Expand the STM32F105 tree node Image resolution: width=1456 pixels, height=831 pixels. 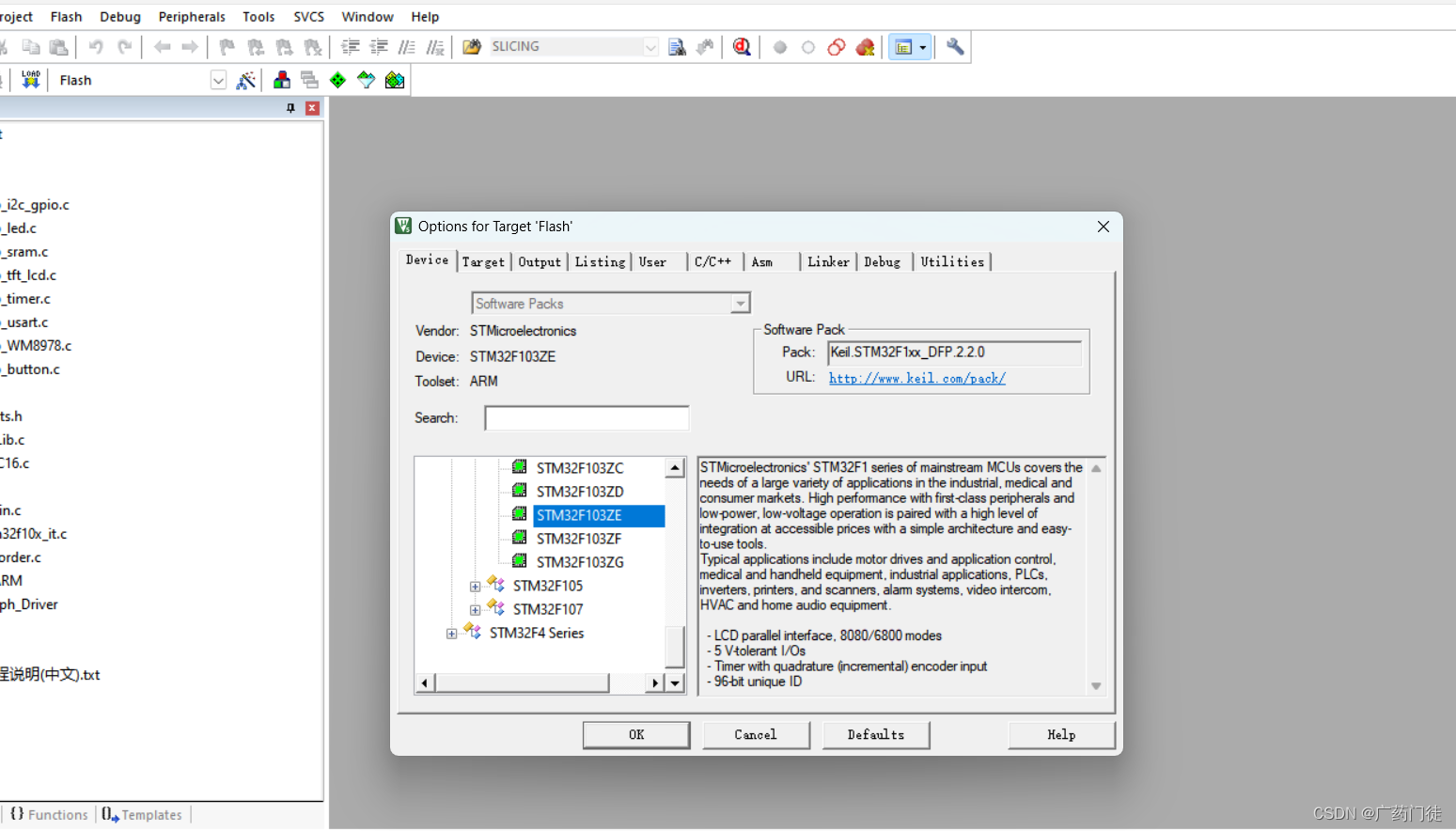(476, 587)
